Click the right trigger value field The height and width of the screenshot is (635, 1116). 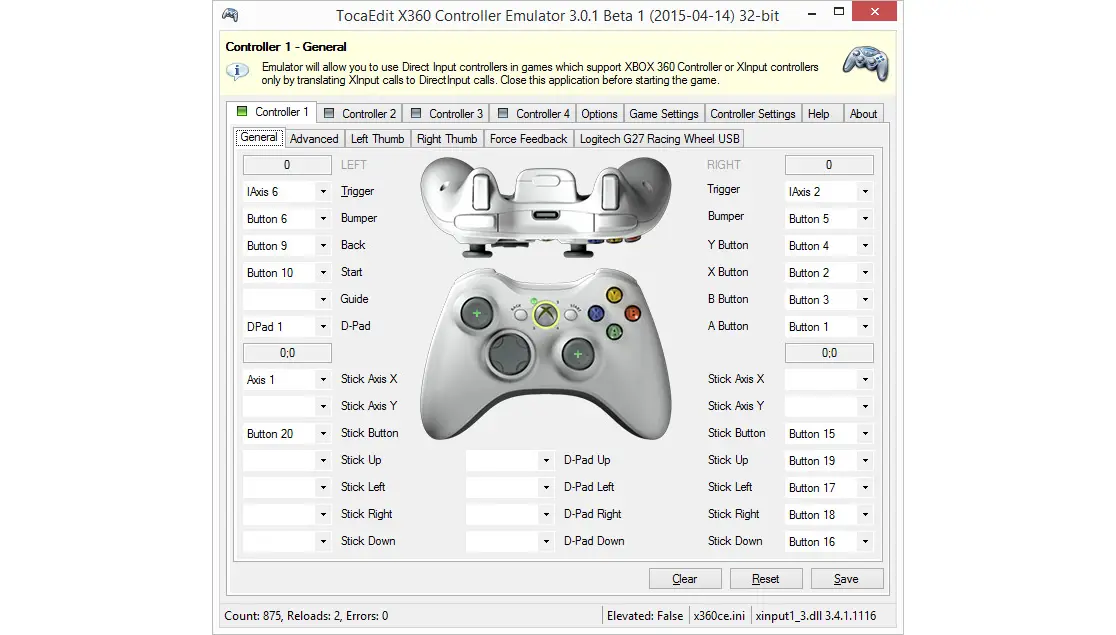coord(829,165)
